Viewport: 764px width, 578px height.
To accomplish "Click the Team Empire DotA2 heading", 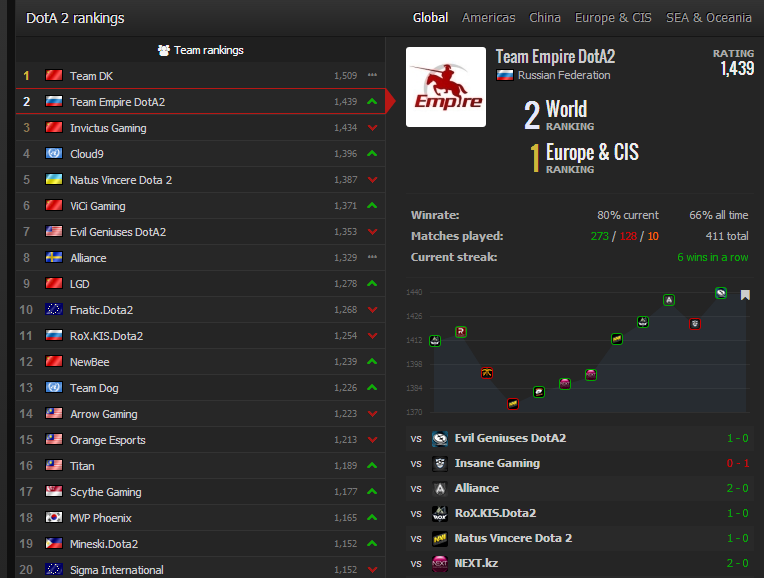I will [555, 57].
